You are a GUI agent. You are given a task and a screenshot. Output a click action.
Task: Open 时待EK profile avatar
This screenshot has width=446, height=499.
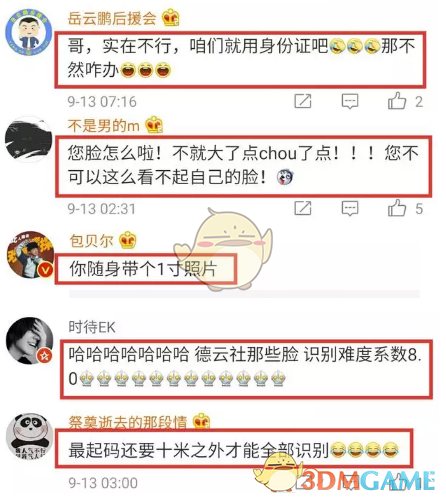click(30, 341)
